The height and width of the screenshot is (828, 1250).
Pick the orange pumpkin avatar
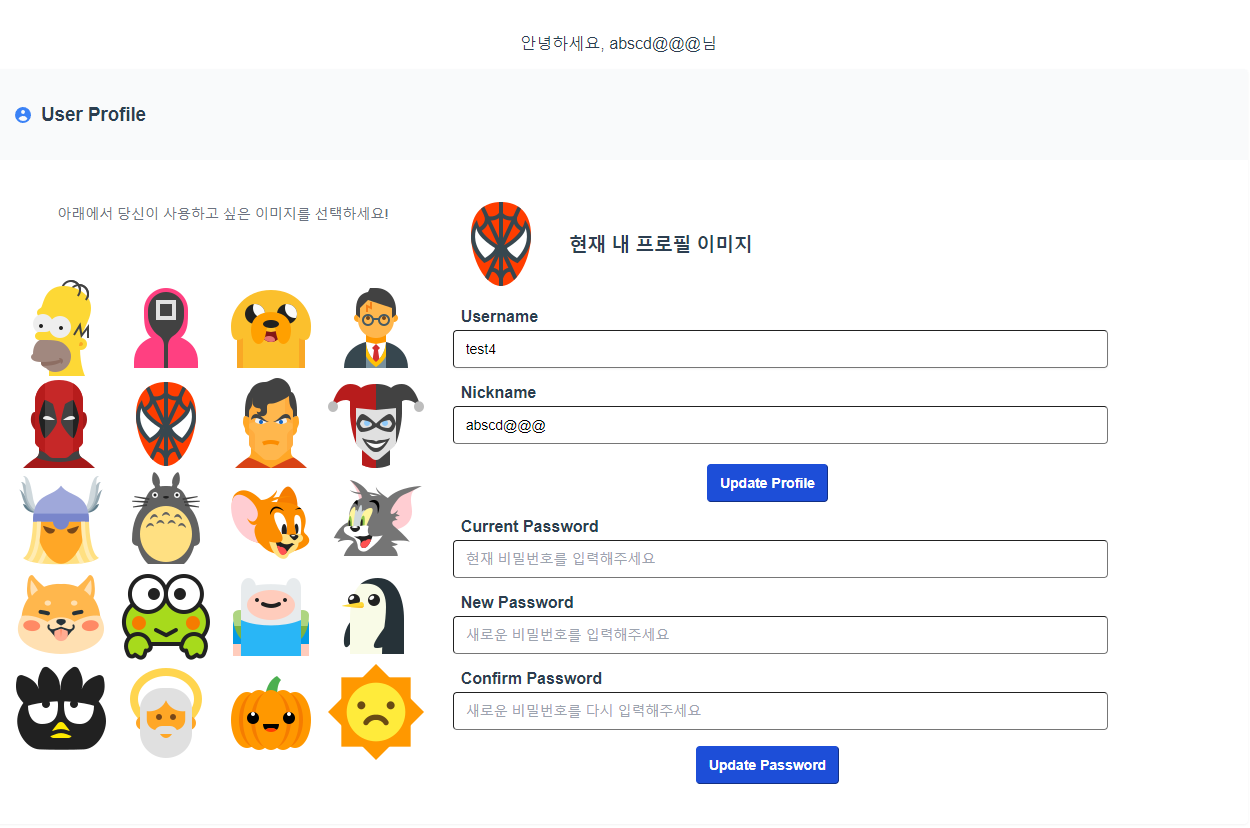pos(271,713)
